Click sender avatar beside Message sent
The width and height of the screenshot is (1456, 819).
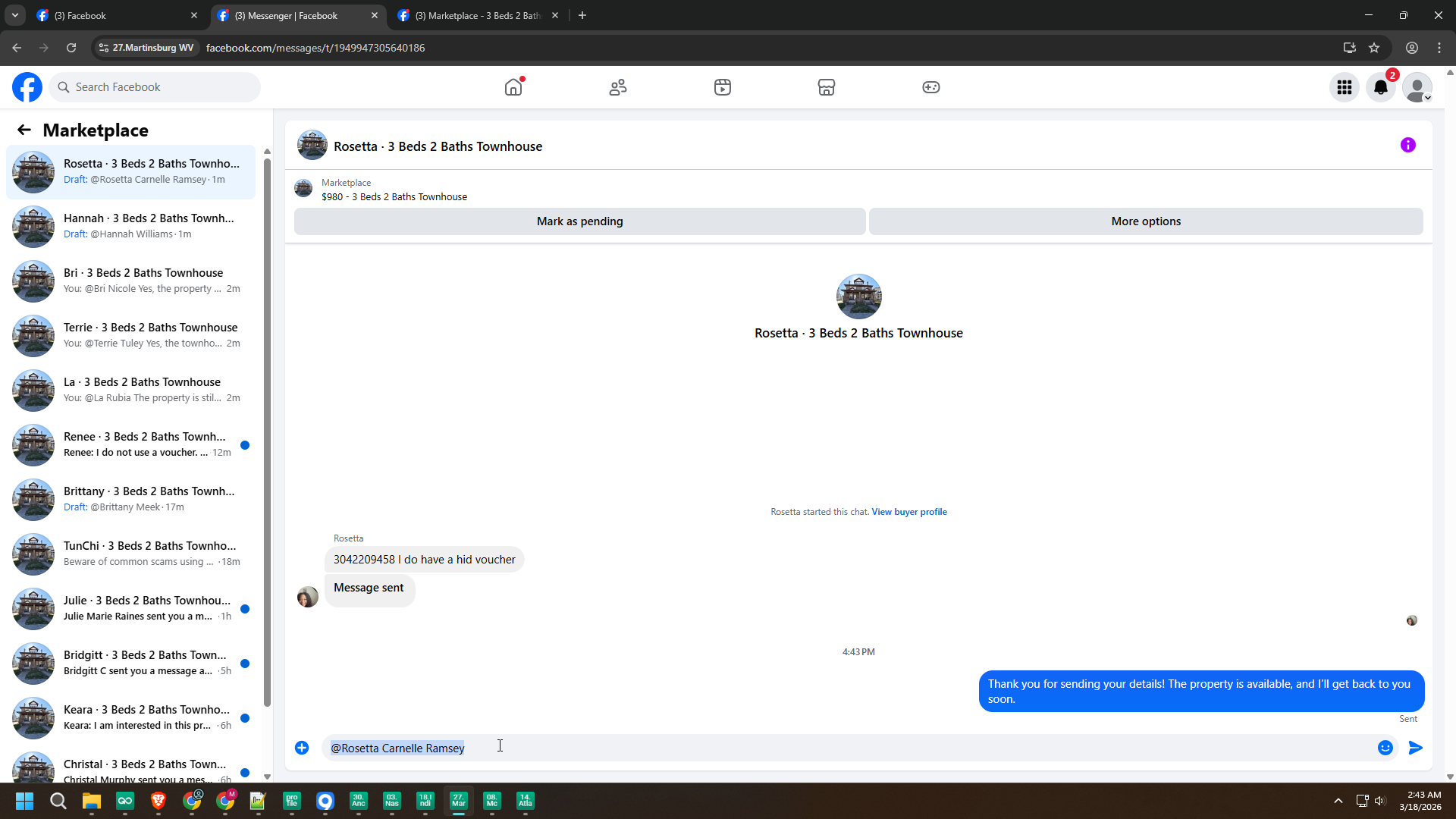tap(308, 597)
